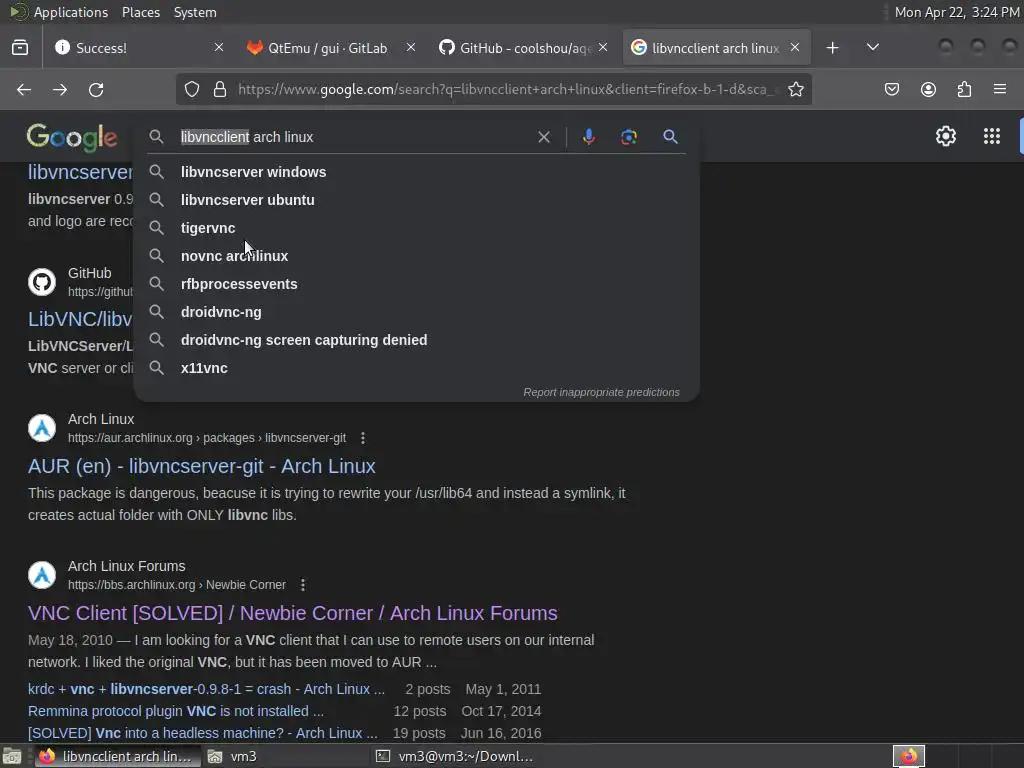This screenshot has height=768, width=1024.
Task: Select libvncclient arch linux taskbar window
Action: point(117,756)
